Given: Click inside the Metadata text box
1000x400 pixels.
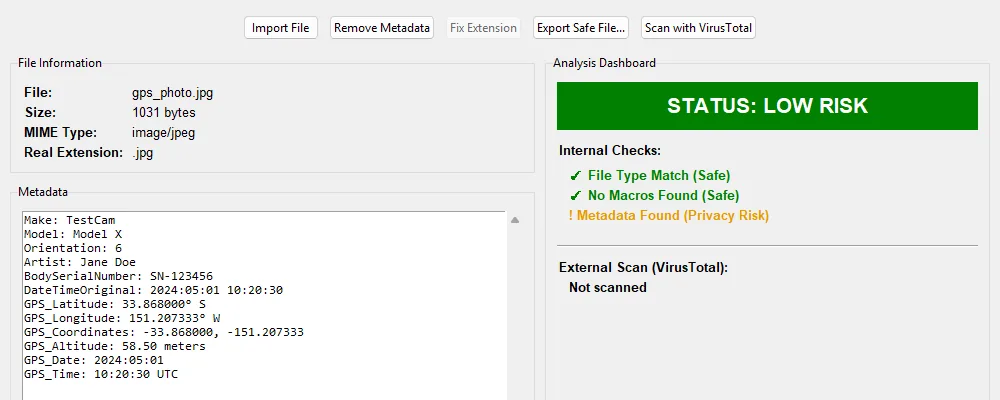Looking at the screenshot, I should pos(264,306).
